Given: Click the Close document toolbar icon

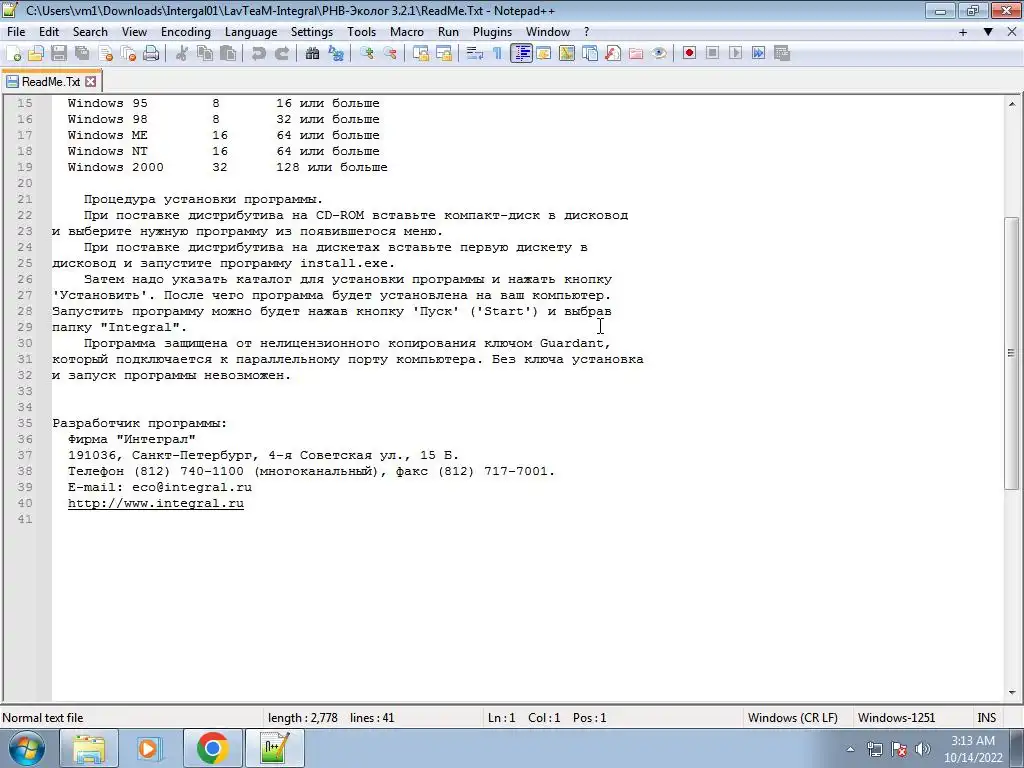Looking at the screenshot, I should (x=105, y=54).
